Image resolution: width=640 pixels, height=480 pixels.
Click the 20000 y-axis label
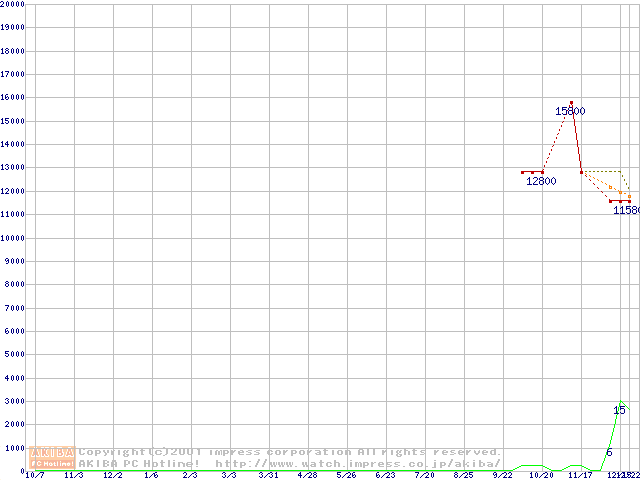pyautogui.click(x=13, y=4)
